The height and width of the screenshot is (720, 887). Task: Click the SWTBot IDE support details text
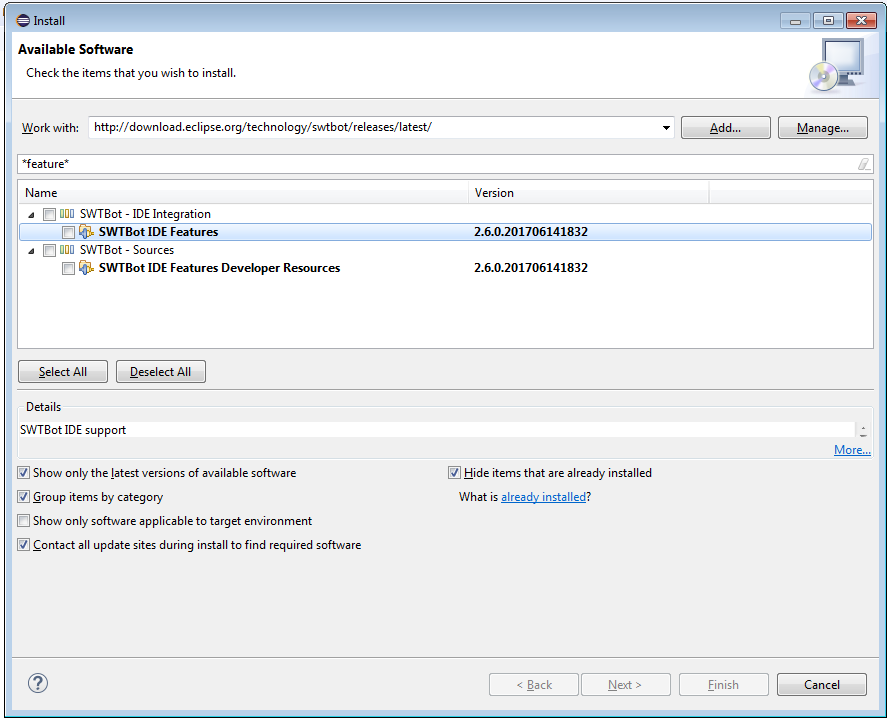(x=73, y=430)
